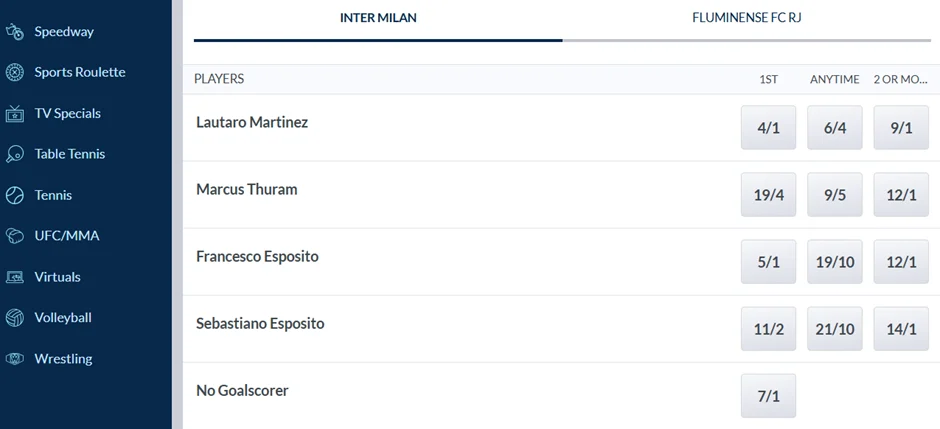This screenshot has height=429, width=940.
Task: Open the Sports Roulette wheel icon
Action: click(x=15, y=73)
